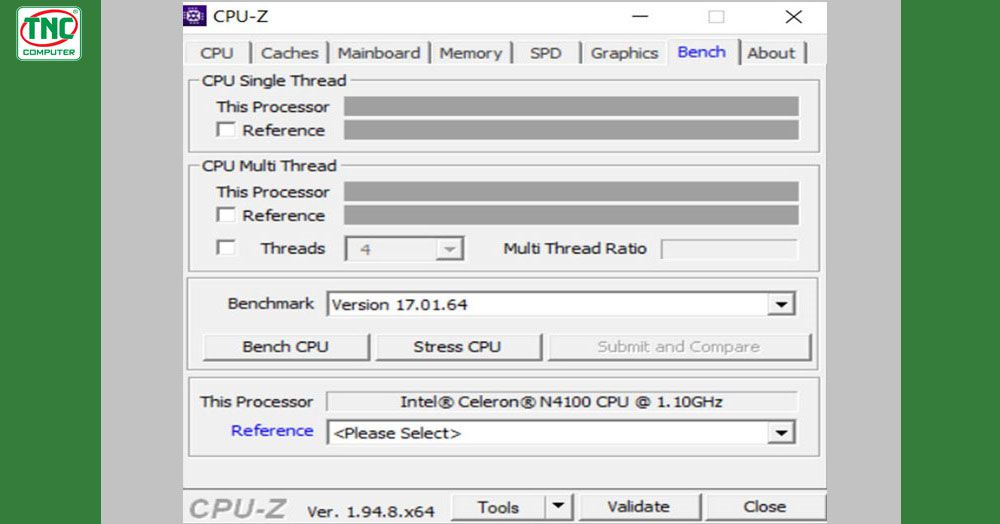
Task: Expand the Reference processor Please Select dropdown
Action: [x=781, y=433]
